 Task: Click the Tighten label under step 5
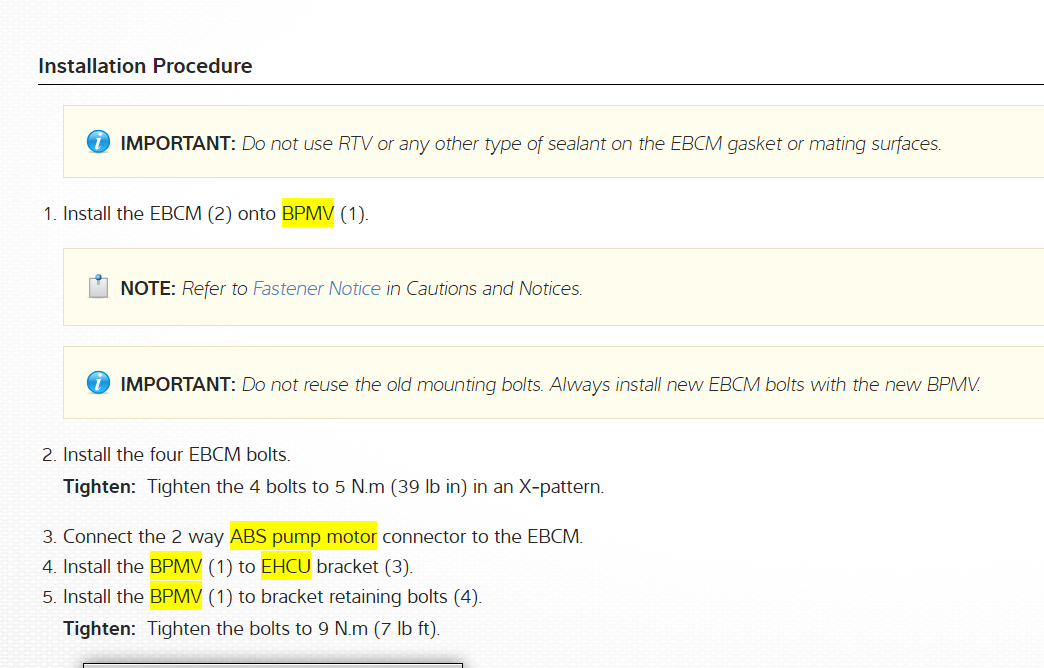99,629
